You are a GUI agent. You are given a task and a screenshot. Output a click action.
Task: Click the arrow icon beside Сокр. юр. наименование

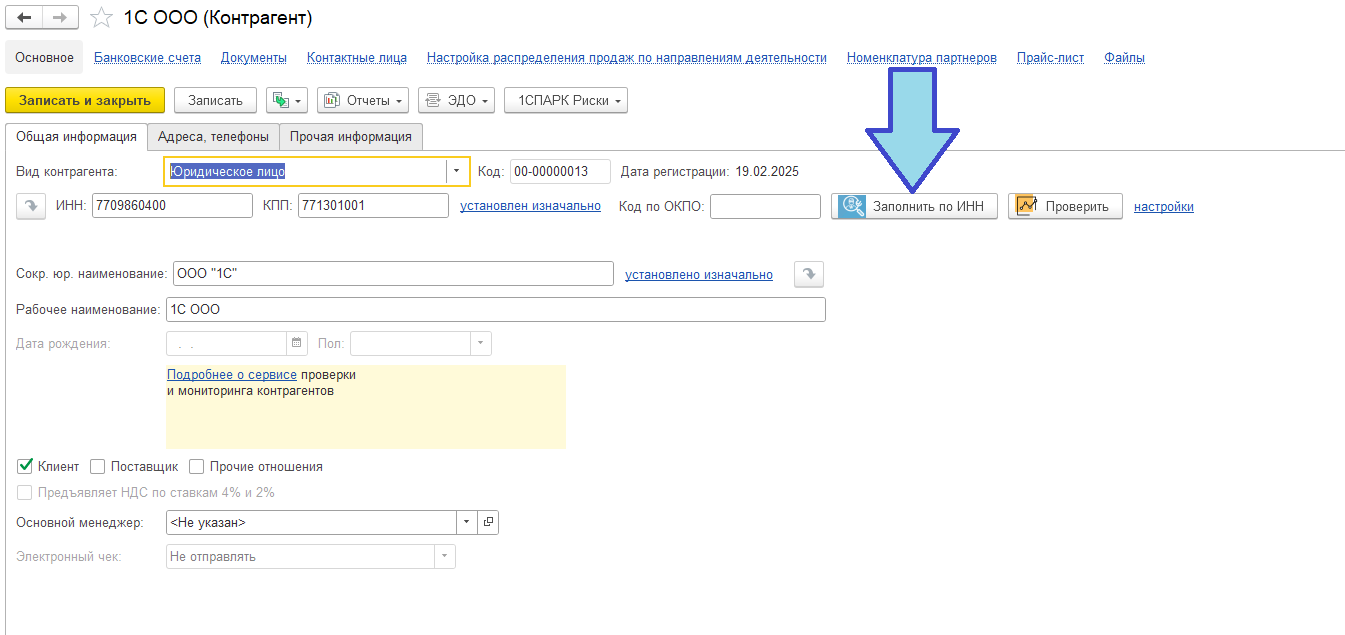pos(808,274)
